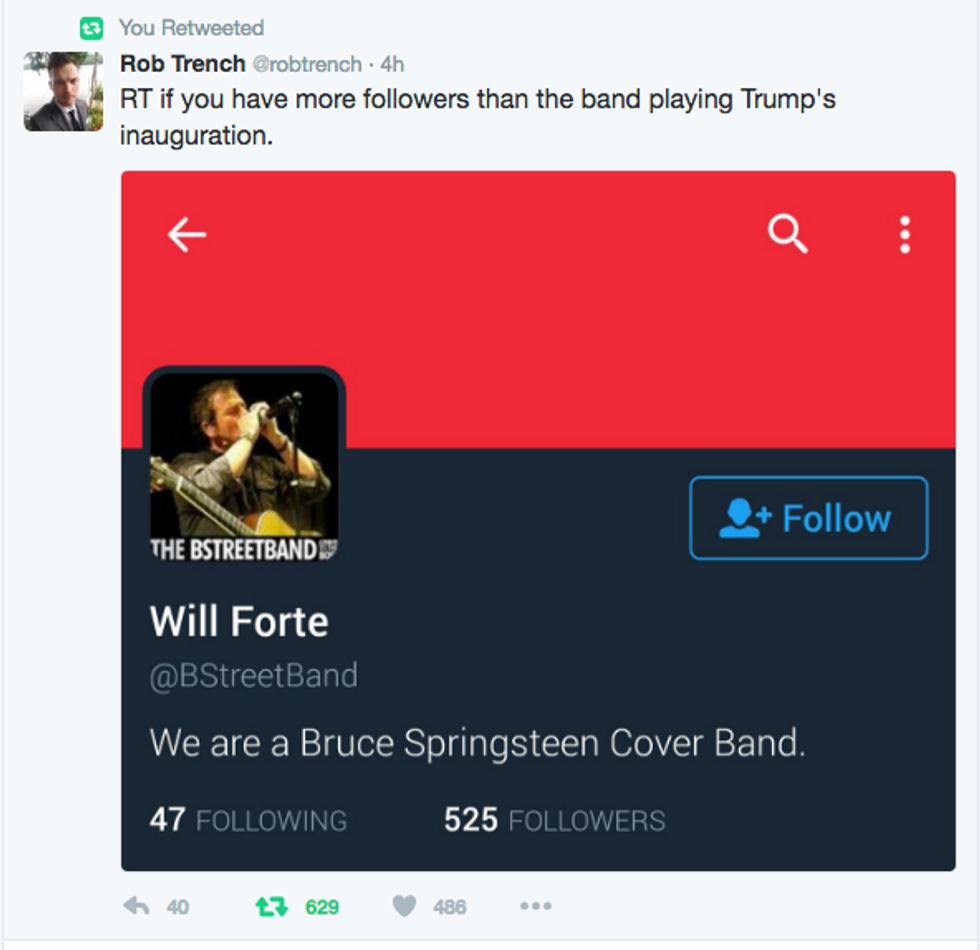This screenshot has height=950, width=980.
Task: Click the @robtrench handle
Action: point(307,64)
